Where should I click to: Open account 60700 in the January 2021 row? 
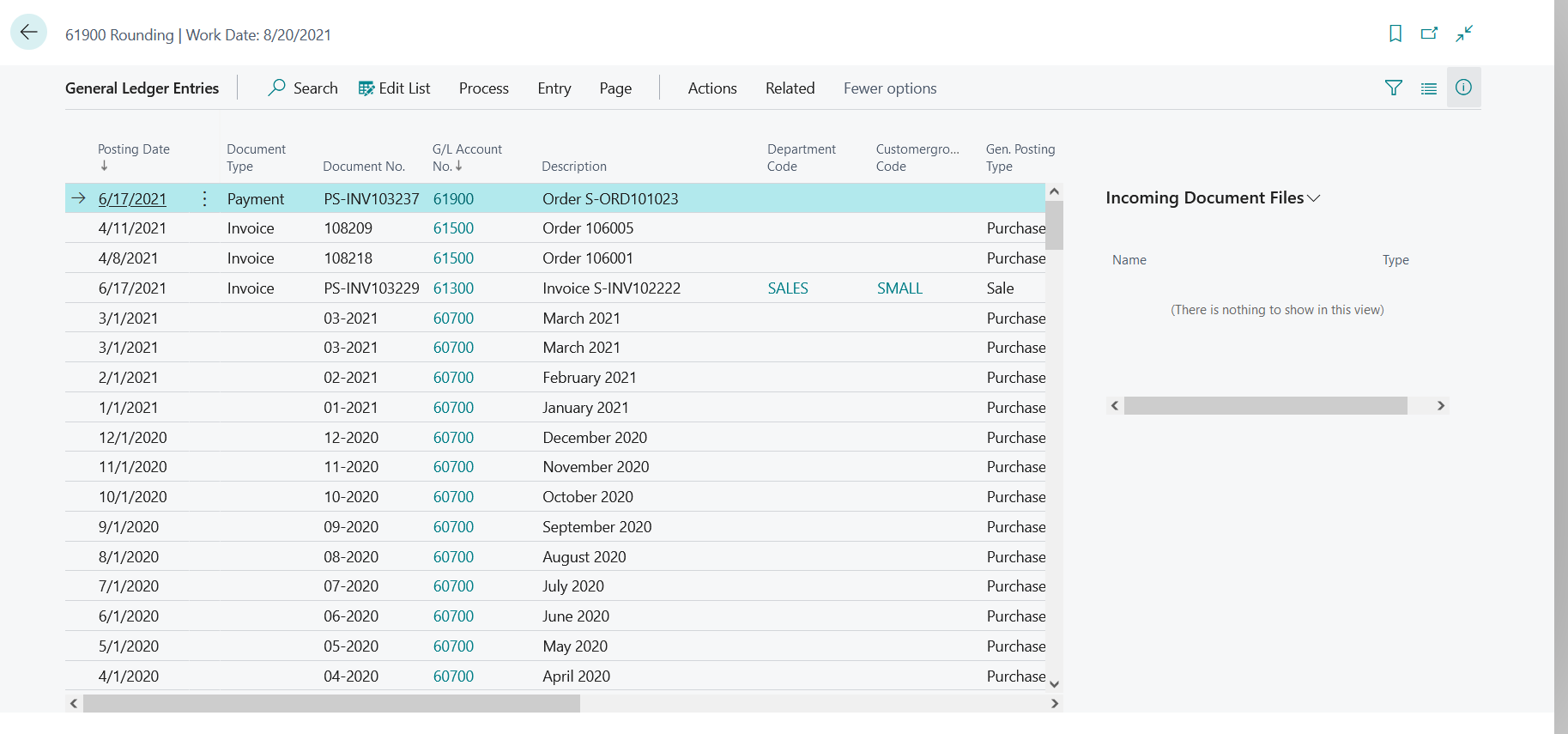pyautogui.click(x=453, y=408)
